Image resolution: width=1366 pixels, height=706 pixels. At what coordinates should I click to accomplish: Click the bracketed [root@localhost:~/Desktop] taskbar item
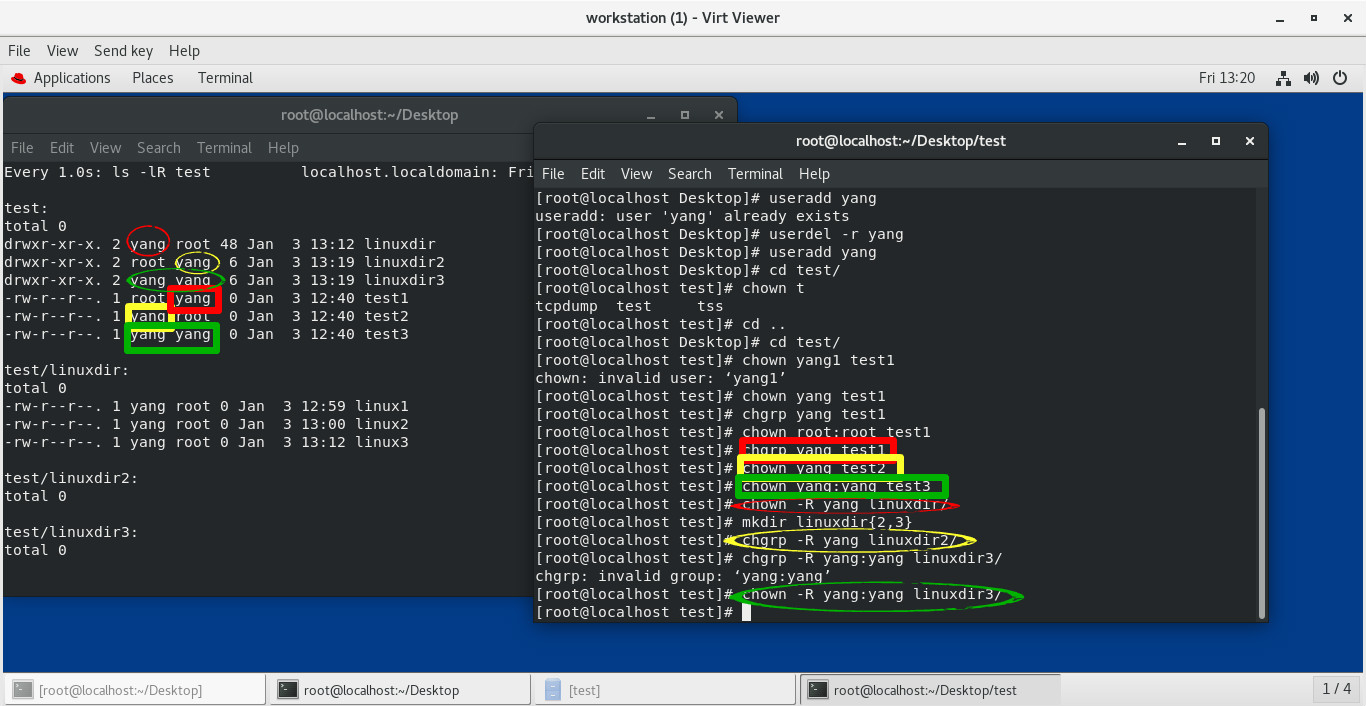tap(134, 690)
